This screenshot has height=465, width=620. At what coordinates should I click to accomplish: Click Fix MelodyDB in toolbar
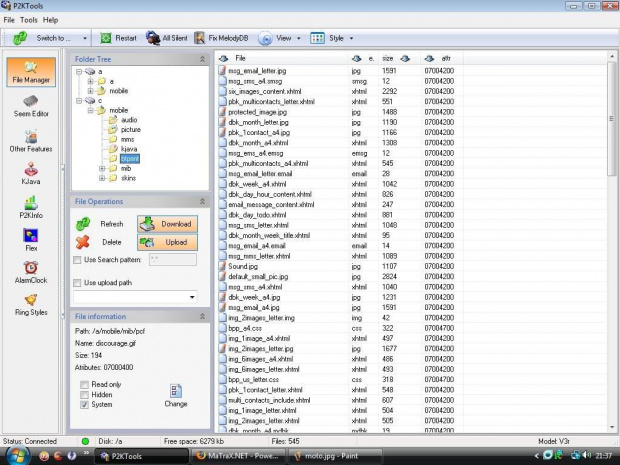(222, 38)
